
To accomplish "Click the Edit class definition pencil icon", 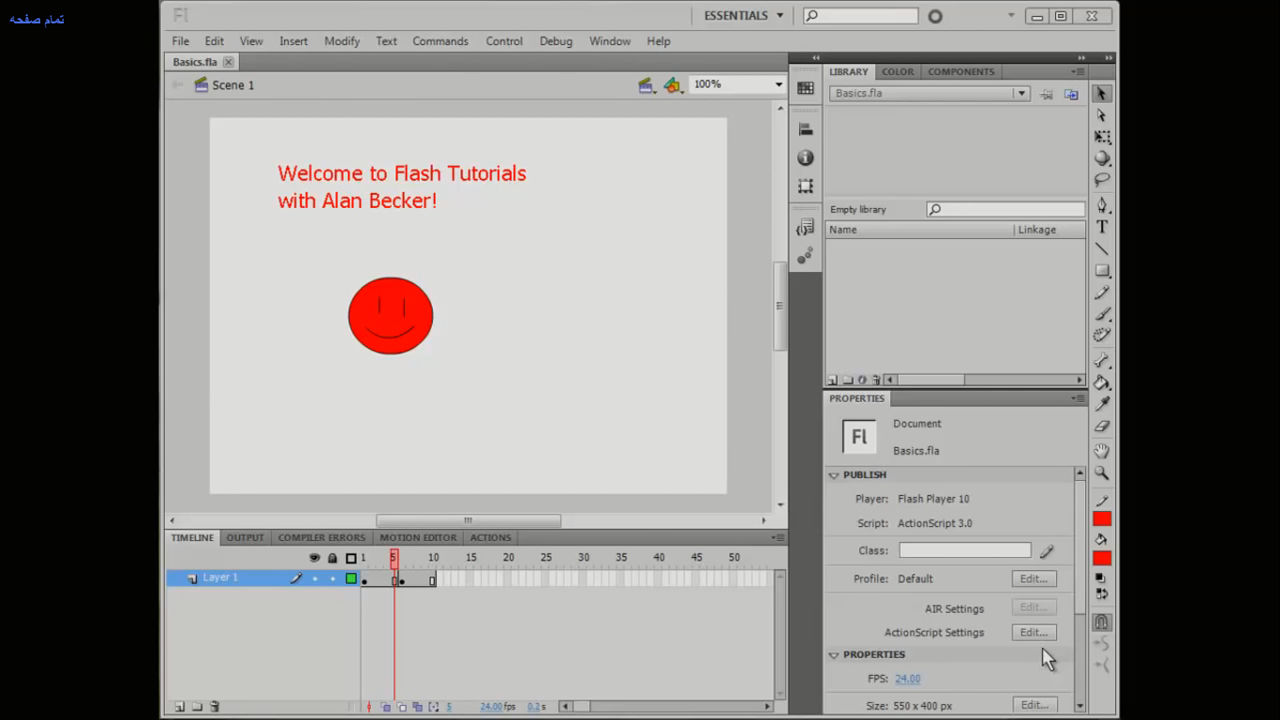I will coord(1046,551).
